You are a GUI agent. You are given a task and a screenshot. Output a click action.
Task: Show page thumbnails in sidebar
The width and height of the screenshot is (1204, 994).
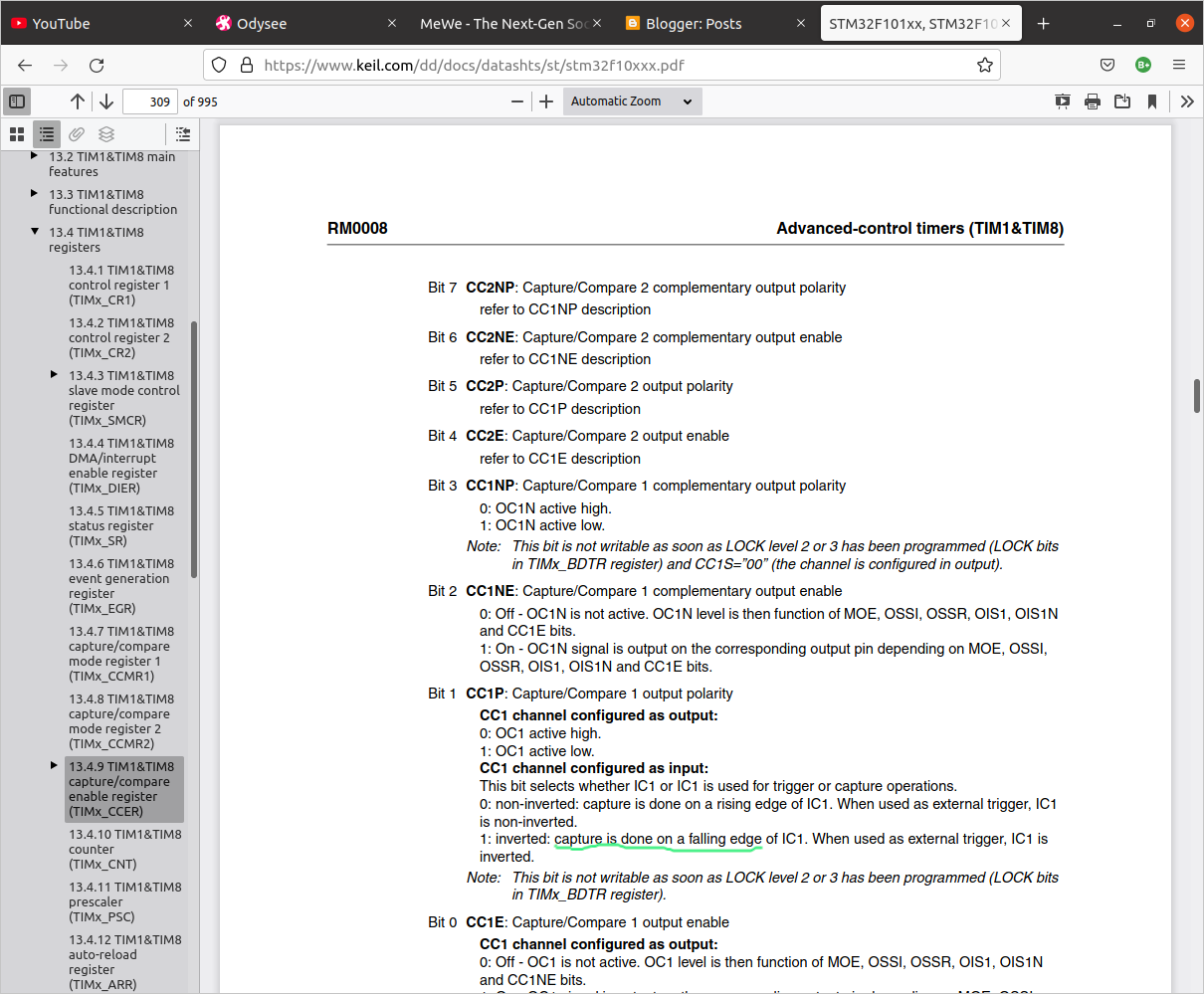tap(17, 134)
